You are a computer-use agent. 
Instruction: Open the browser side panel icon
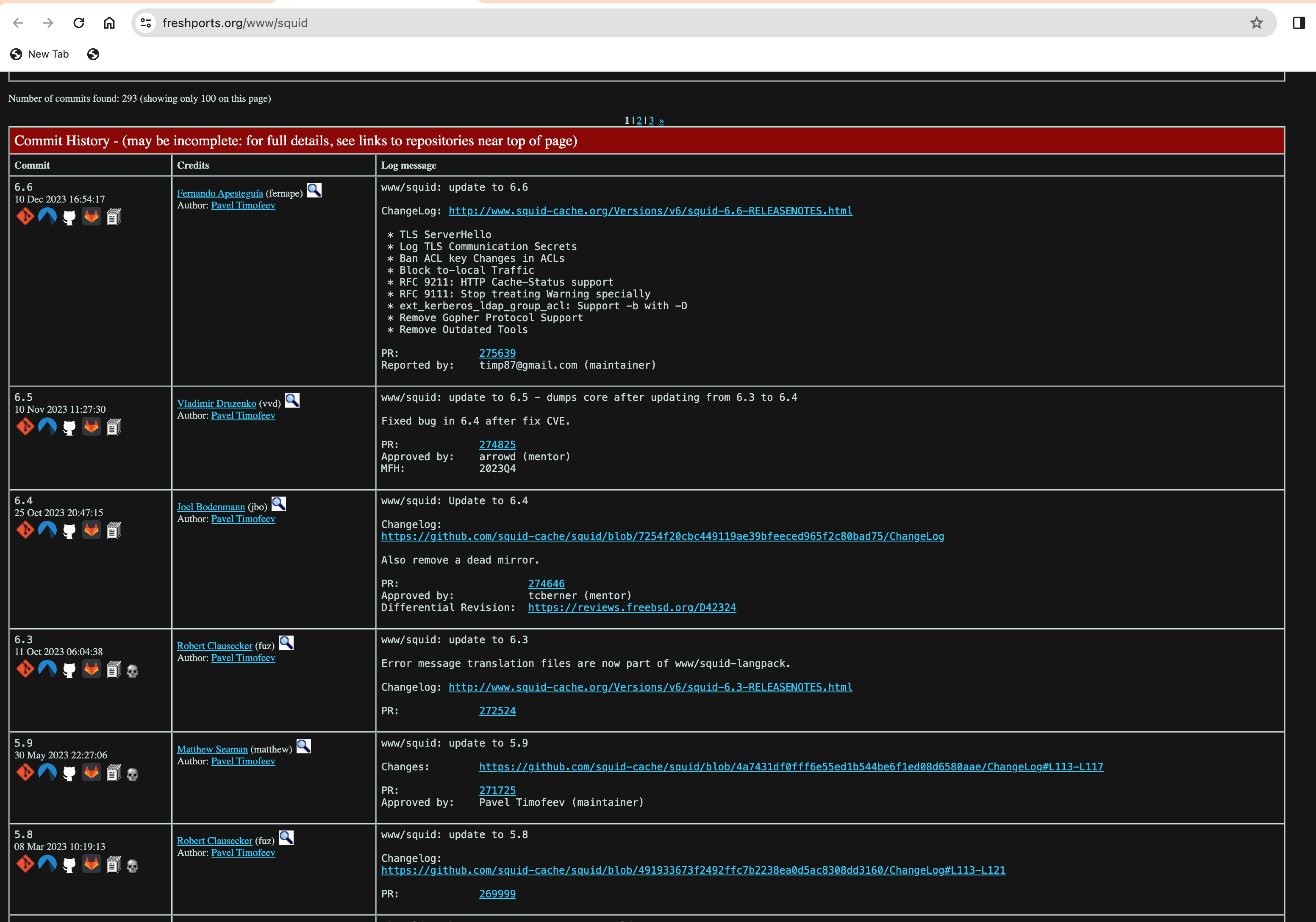[x=1298, y=23]
